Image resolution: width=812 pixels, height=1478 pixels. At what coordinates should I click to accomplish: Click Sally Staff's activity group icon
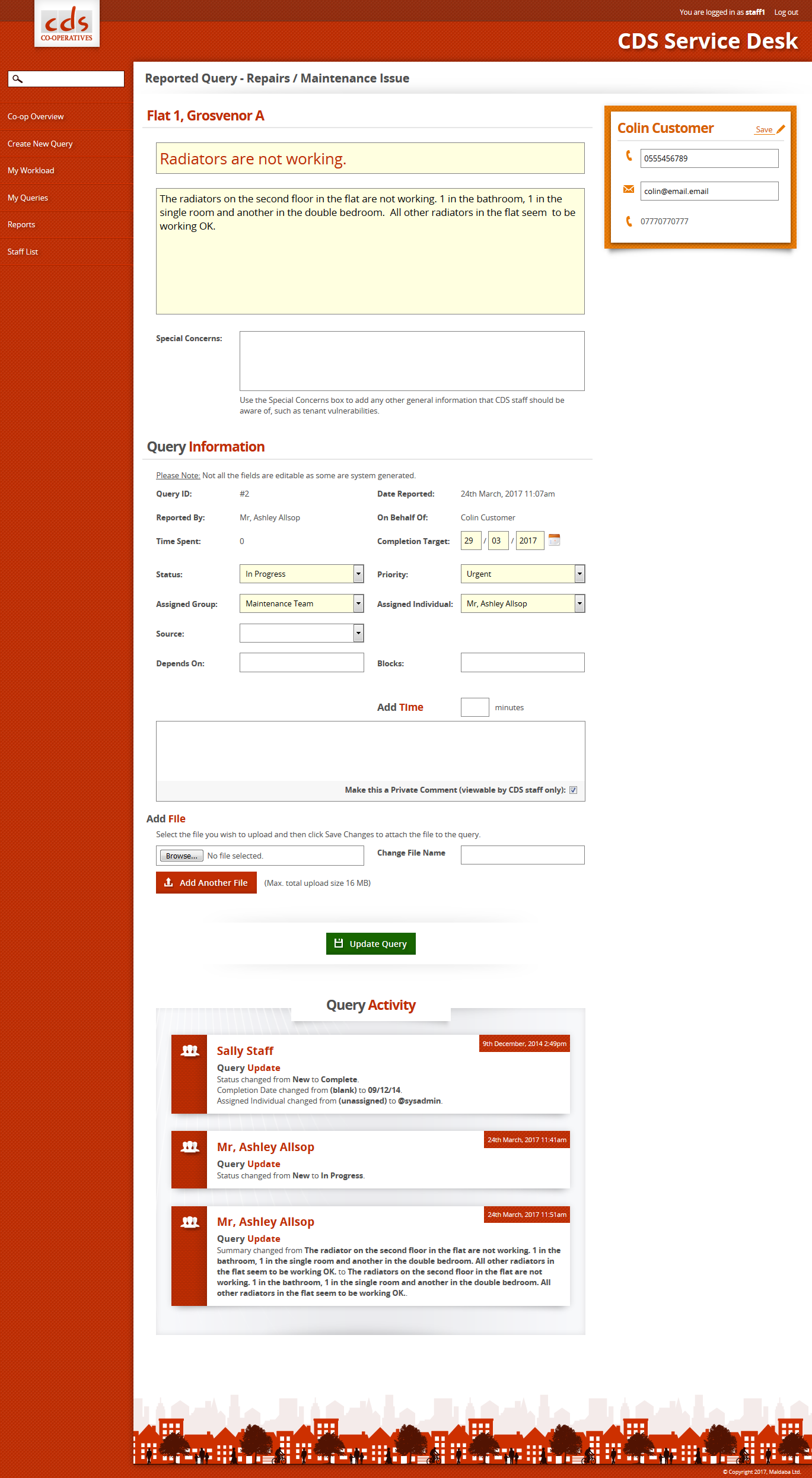(x=189, y=1051)
